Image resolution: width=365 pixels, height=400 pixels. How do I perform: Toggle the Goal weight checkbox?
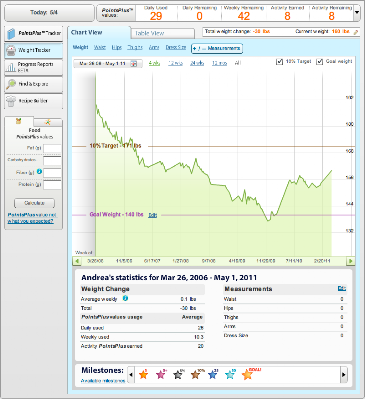point(320,62)
